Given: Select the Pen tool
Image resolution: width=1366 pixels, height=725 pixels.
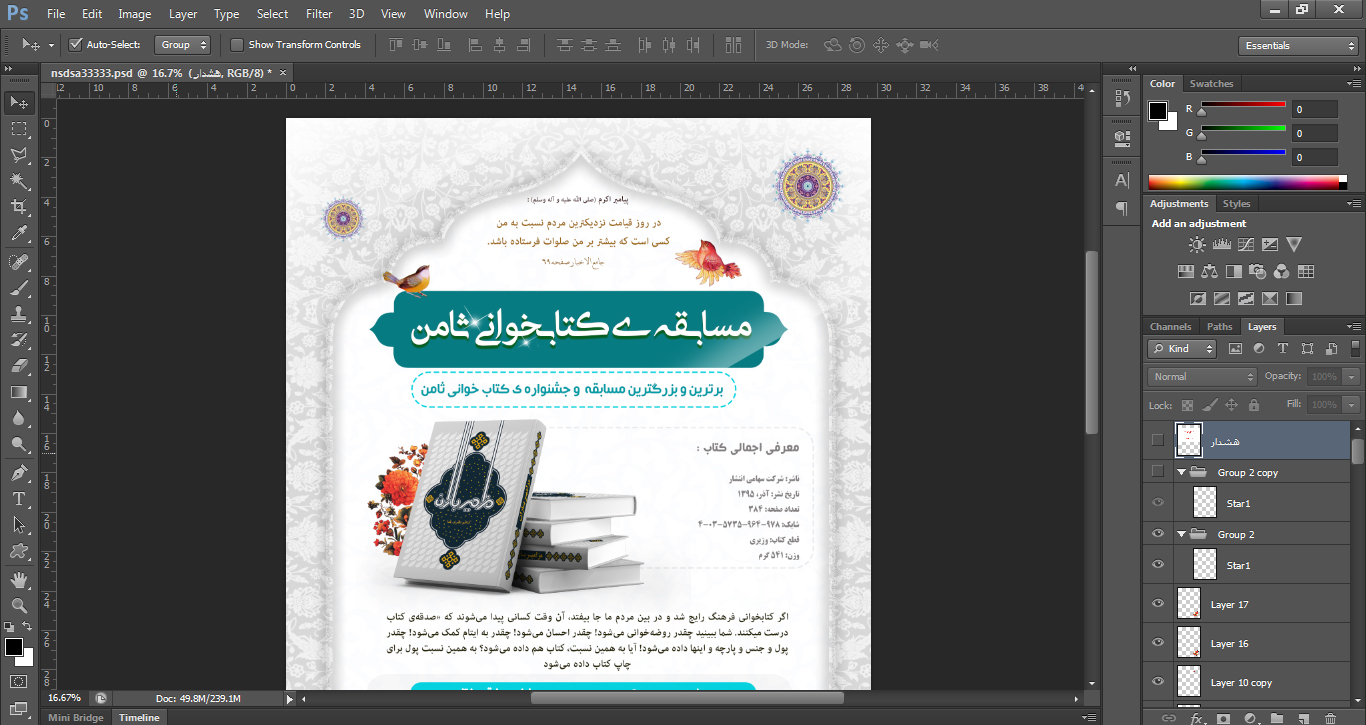Looking at the screenshot, I should click(19, 472).
